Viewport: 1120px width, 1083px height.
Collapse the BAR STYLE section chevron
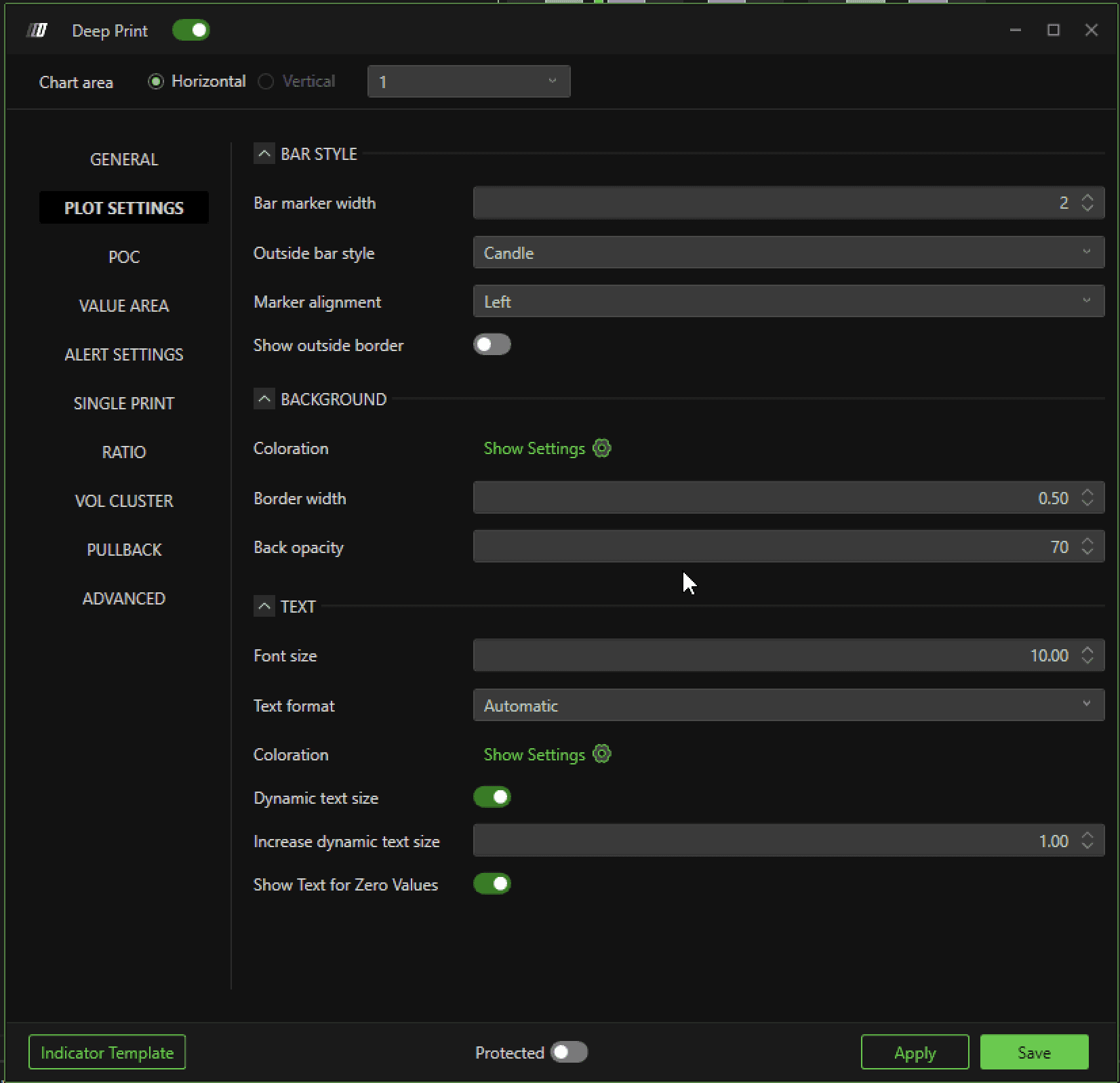[x=264, y=154]
